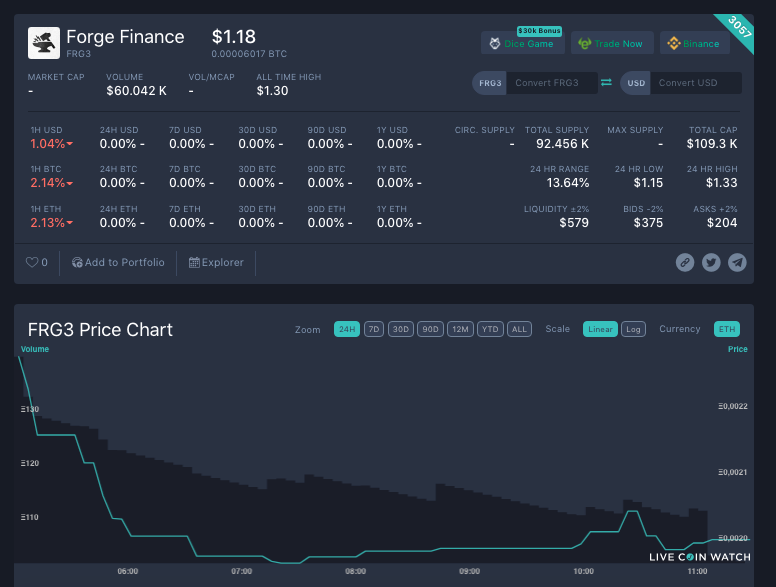Click the 1.04% 1H USD change

[x=51, y=144]
